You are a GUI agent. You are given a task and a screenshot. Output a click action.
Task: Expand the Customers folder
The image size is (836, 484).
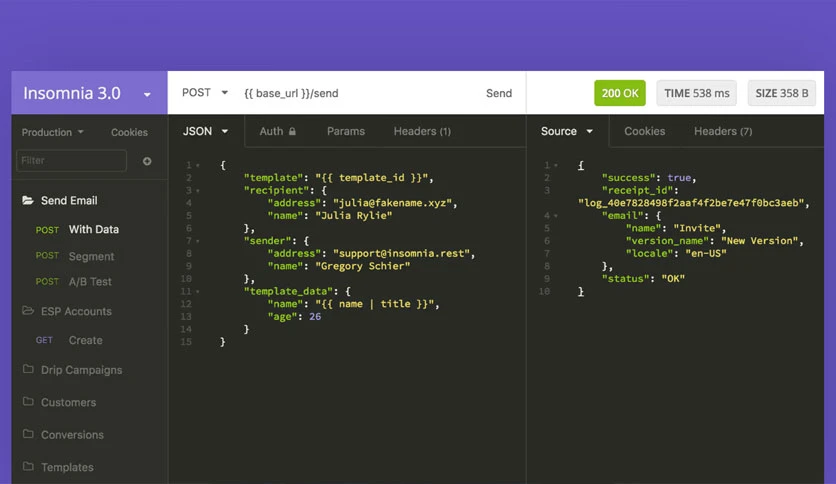pos(68,402)
